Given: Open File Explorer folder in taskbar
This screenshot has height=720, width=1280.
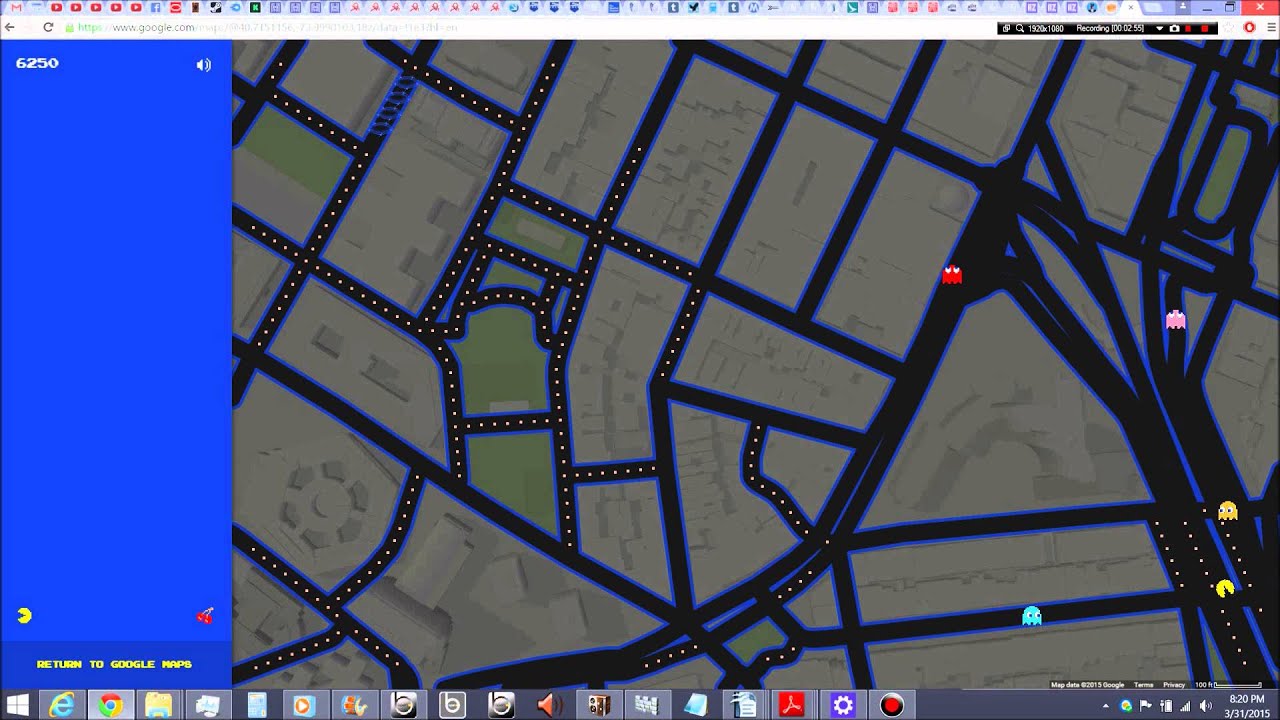Looking at the screenshot, I should point(158,705).
